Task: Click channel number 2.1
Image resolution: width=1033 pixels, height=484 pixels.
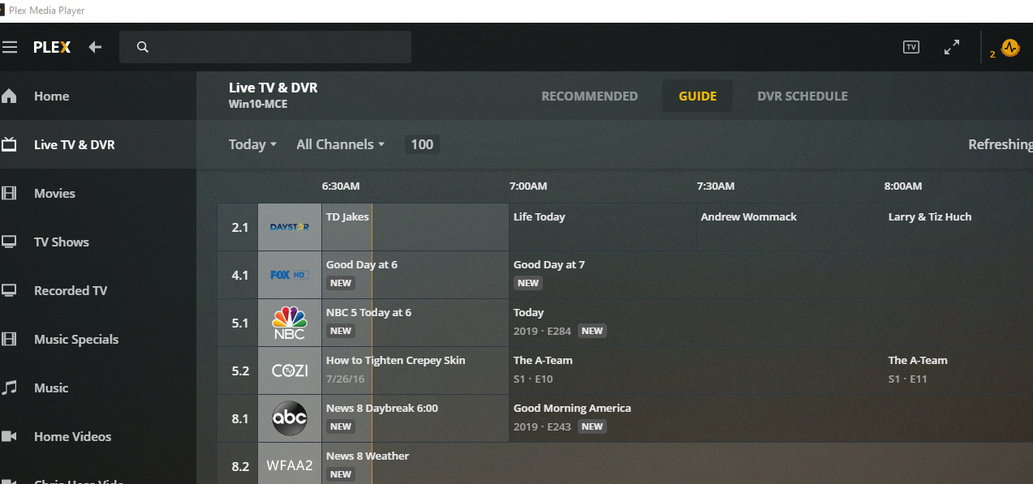Action: [240, 228]
